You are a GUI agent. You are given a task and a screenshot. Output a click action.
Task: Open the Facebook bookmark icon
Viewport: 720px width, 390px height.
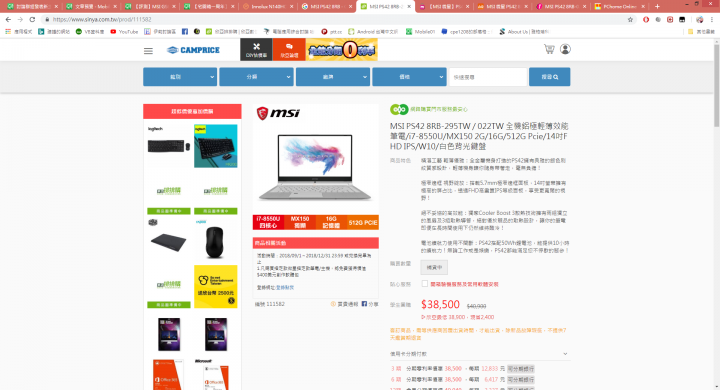point(185,32)
